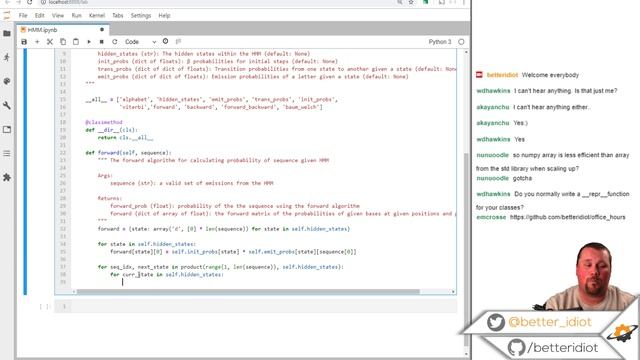
Task: Click the /betteridiot GitHub handle
Action: pyautogui.click(x=562, y=348)
